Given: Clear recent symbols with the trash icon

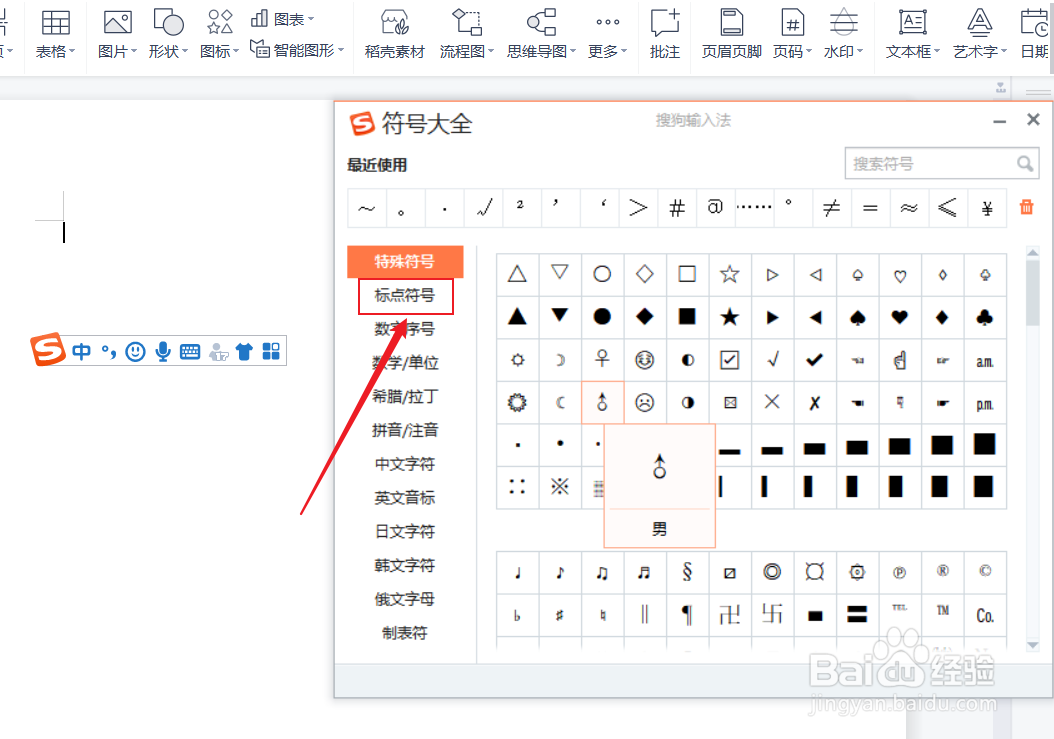Looking at the screenshot, I should pyautogui.click(x=1026, y=207).
